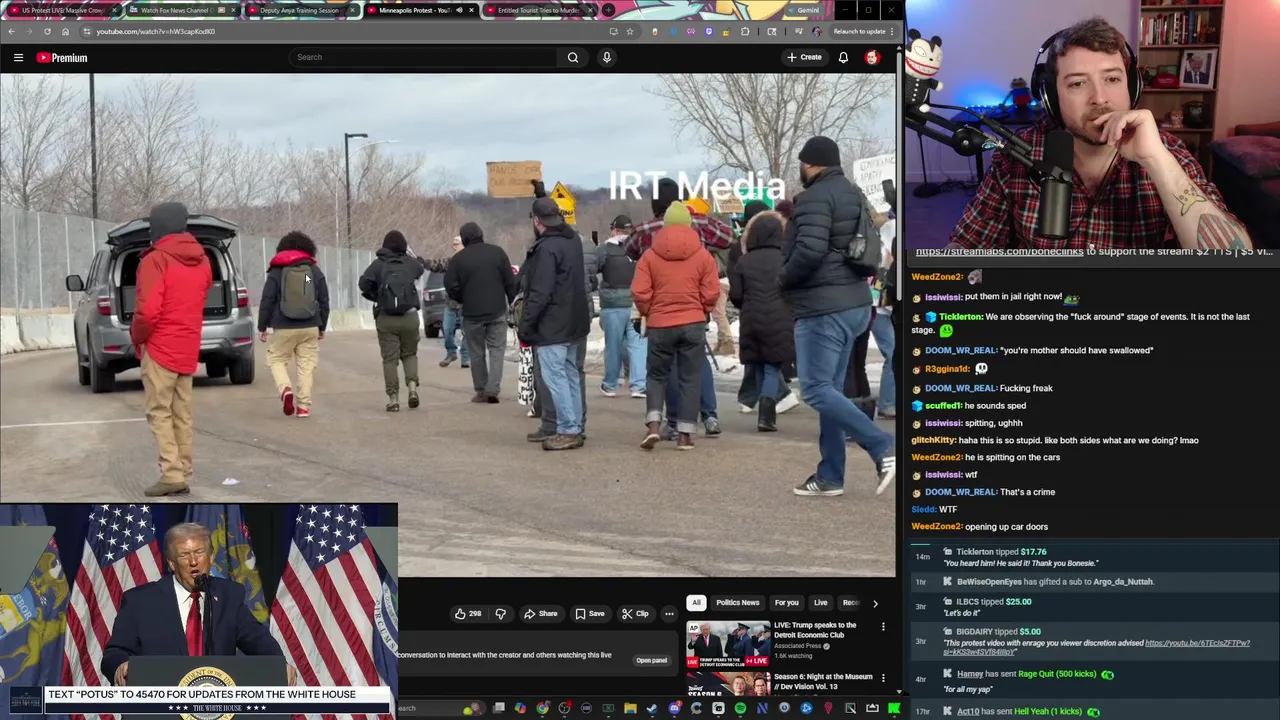This screenshot has height=720, width=1280.
Task: Click the URL in the address bar
Action: (156, 31)
